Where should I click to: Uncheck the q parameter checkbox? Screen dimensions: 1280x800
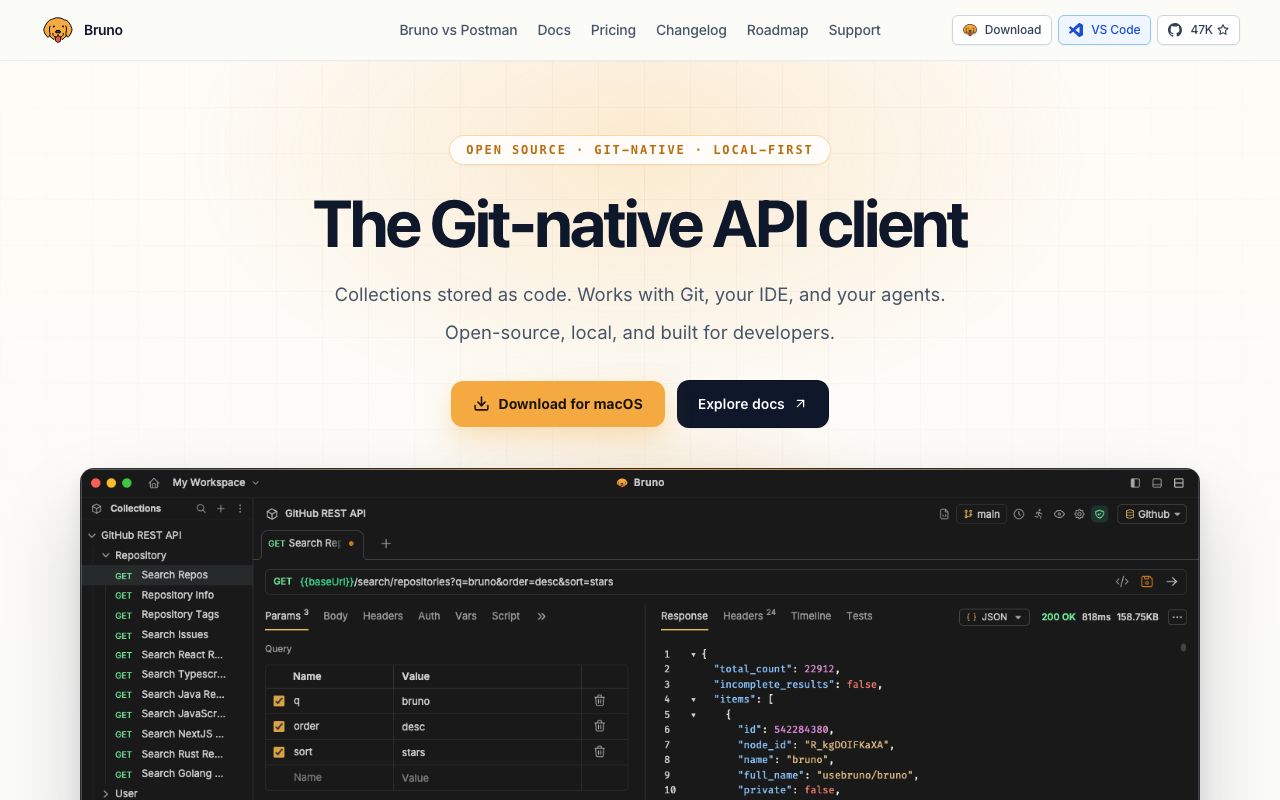pos(279,701)
